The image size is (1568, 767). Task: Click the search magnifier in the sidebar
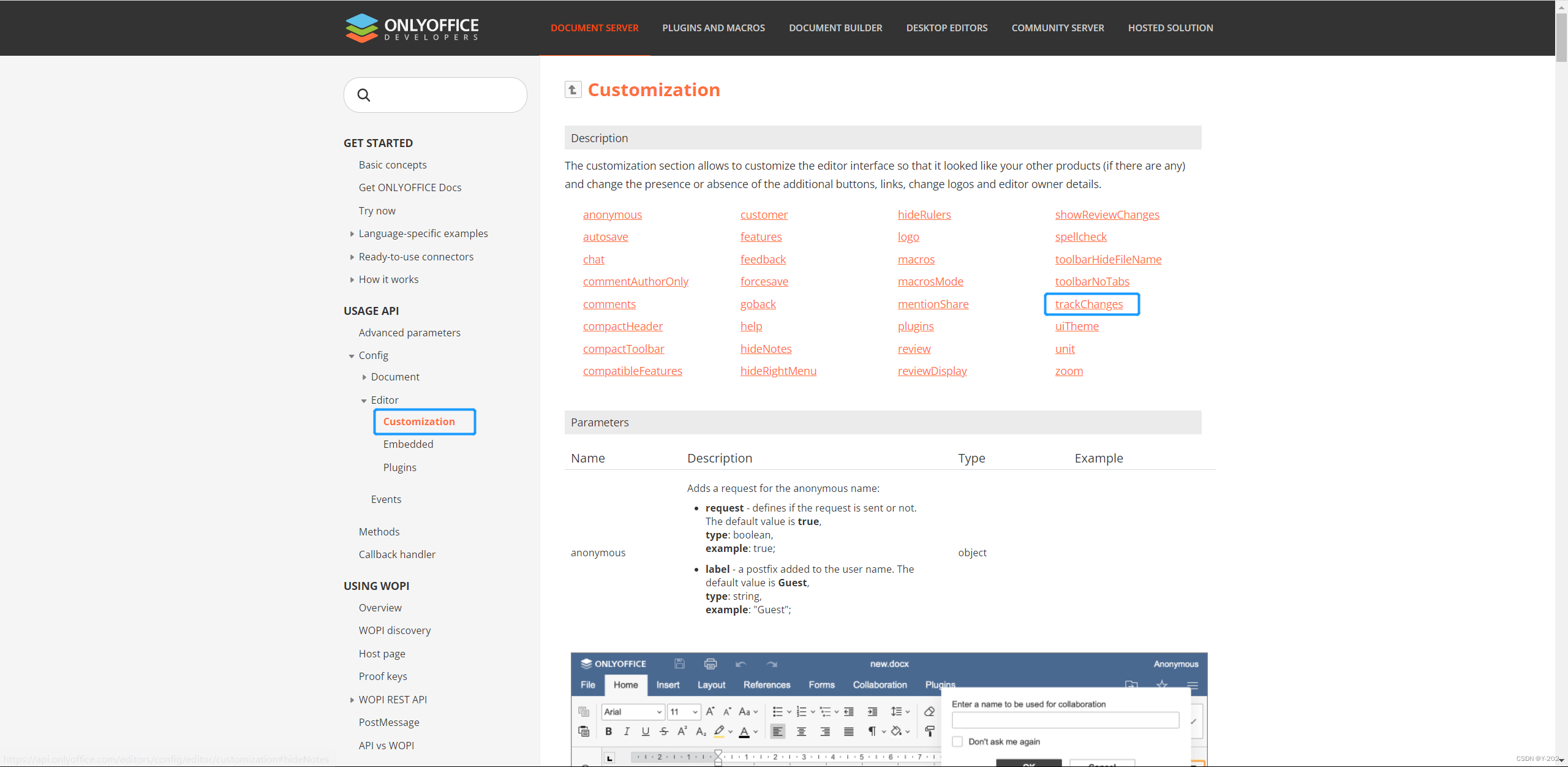tap(364, 95)
